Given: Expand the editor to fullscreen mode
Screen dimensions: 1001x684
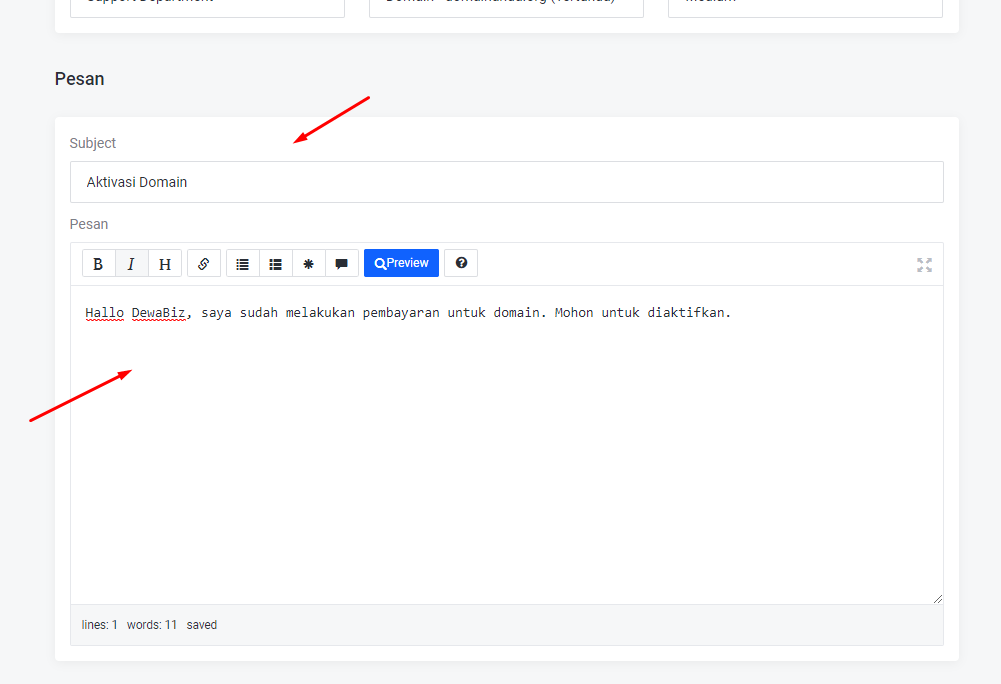Looking at the screenshot, I should point(924,265).
